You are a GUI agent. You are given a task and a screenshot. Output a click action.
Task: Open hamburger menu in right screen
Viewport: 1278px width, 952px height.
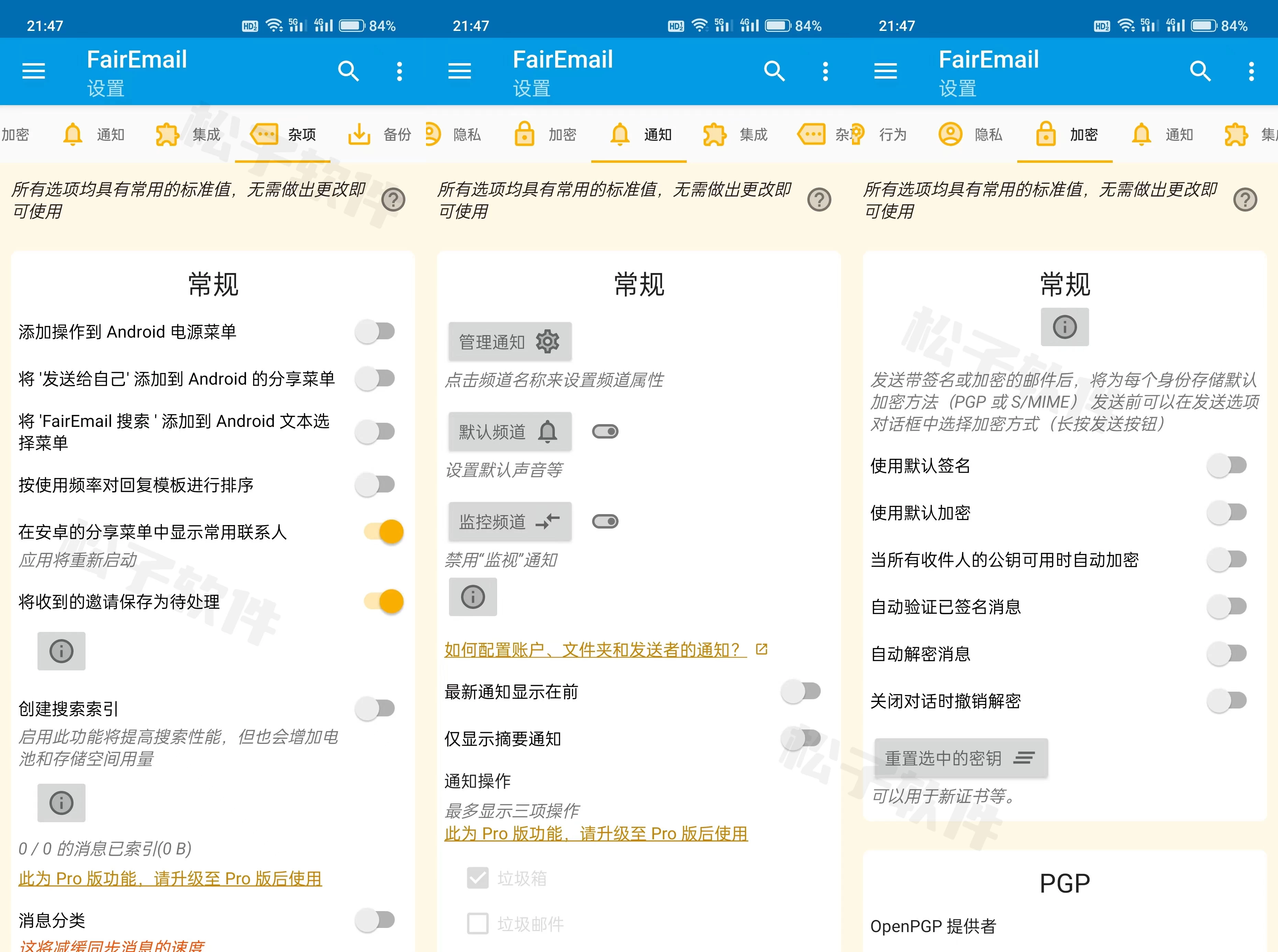click(x=885, y=71)
